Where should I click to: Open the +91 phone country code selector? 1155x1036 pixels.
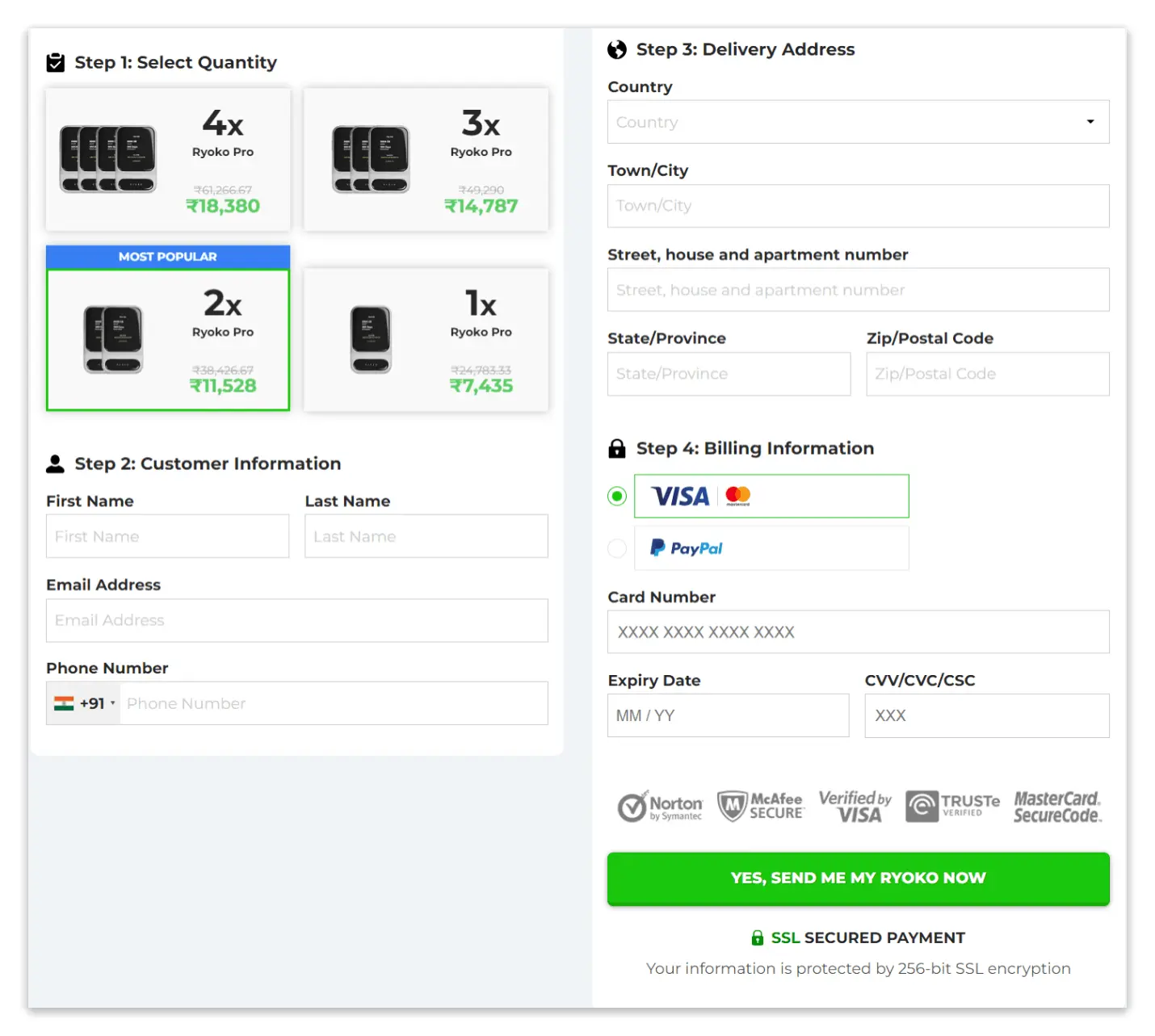coord(84,703)
